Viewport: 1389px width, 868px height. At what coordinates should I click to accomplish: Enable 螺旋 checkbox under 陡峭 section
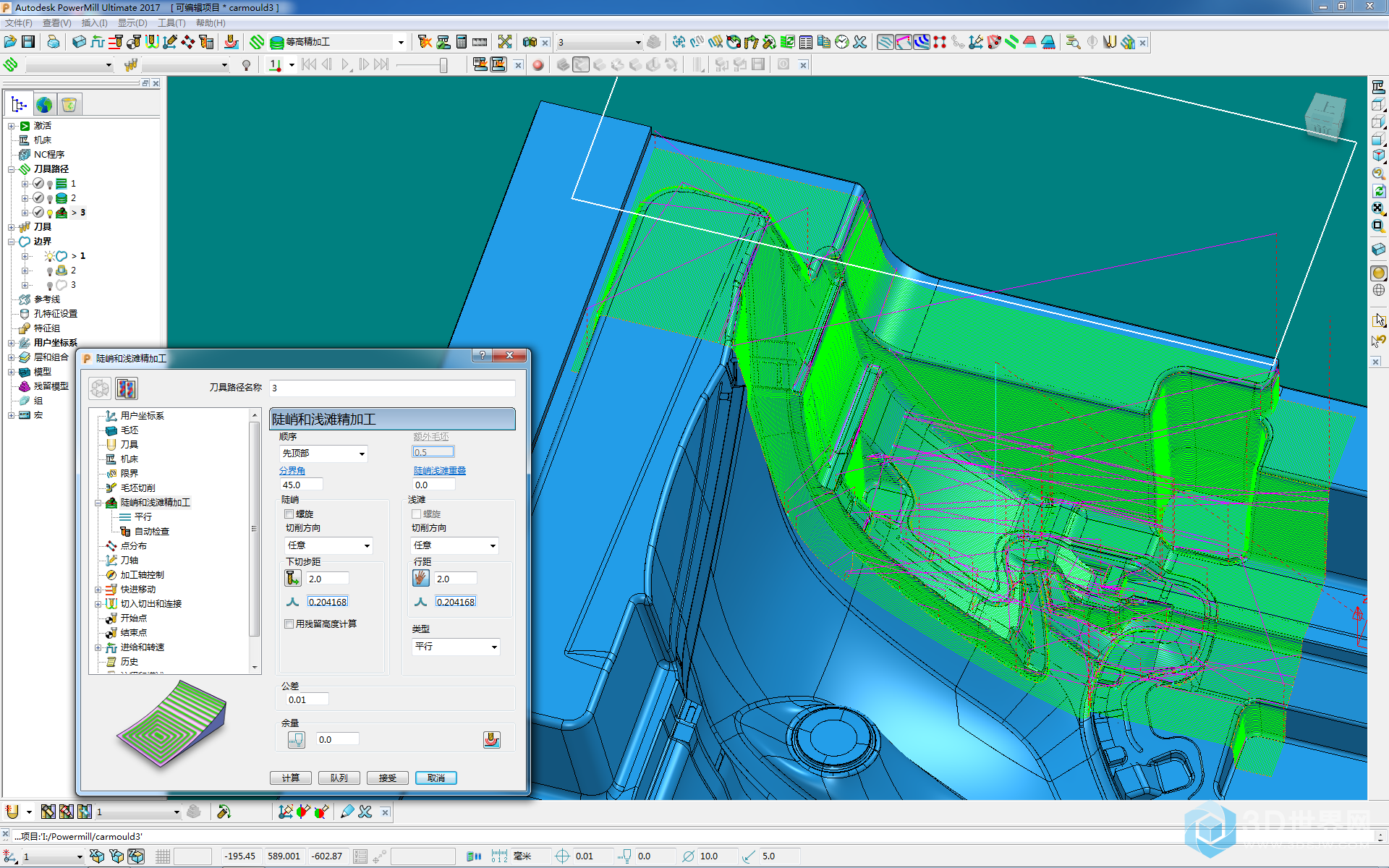pyautogui.click(x=289, y=514)
